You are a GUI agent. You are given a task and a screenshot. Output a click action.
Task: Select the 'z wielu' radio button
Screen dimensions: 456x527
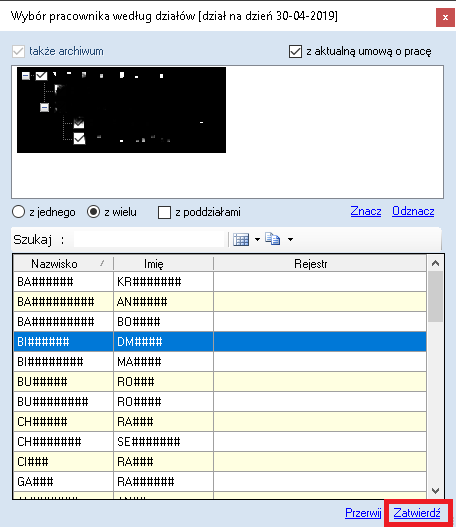93,212
